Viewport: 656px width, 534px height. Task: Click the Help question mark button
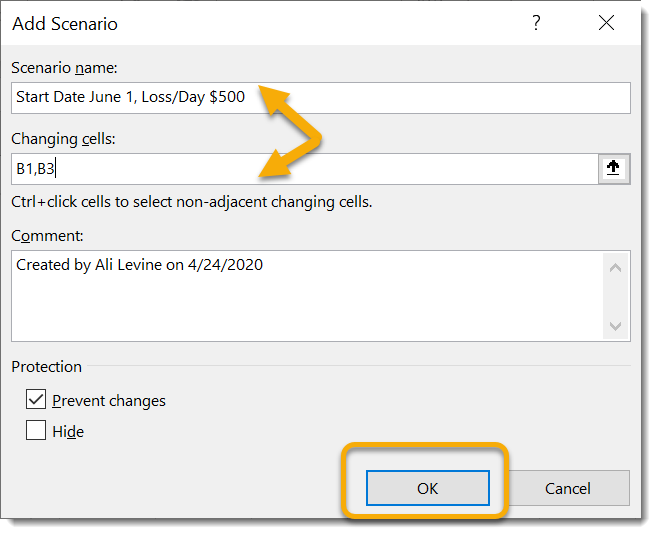536,22
